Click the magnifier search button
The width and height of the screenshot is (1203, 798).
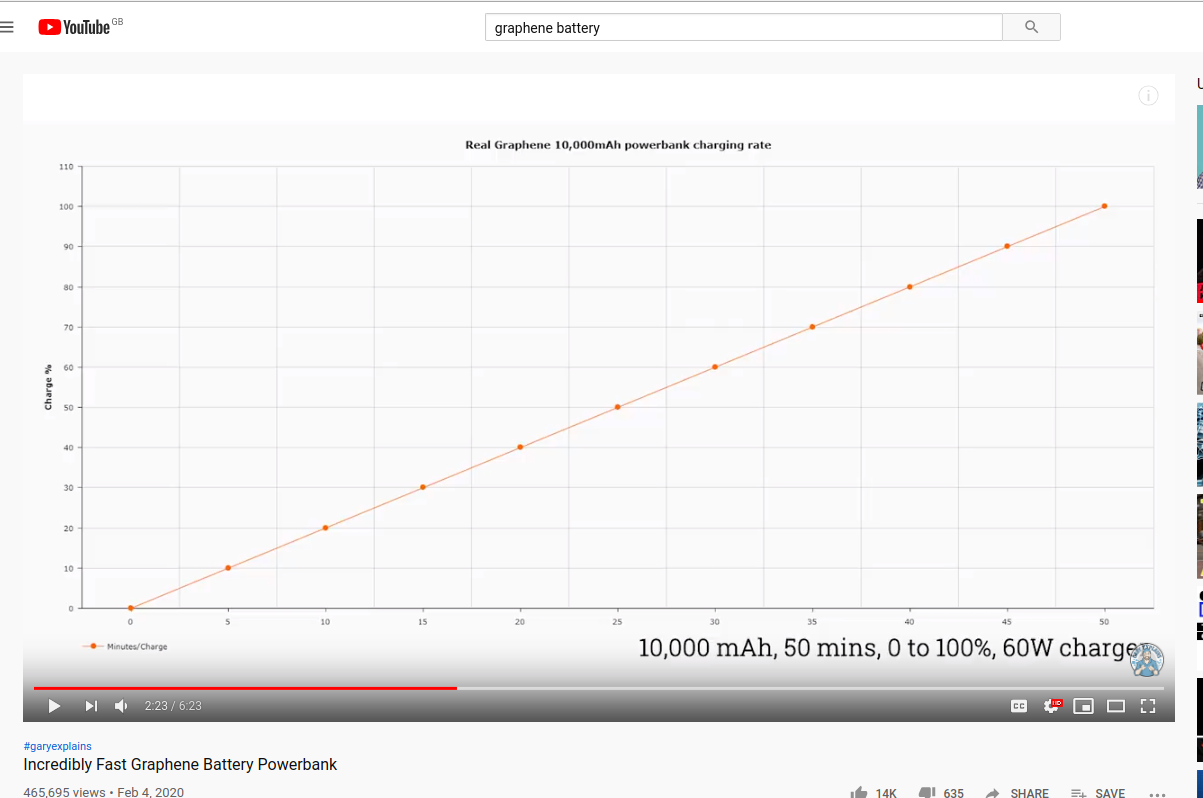point(1031,27)
